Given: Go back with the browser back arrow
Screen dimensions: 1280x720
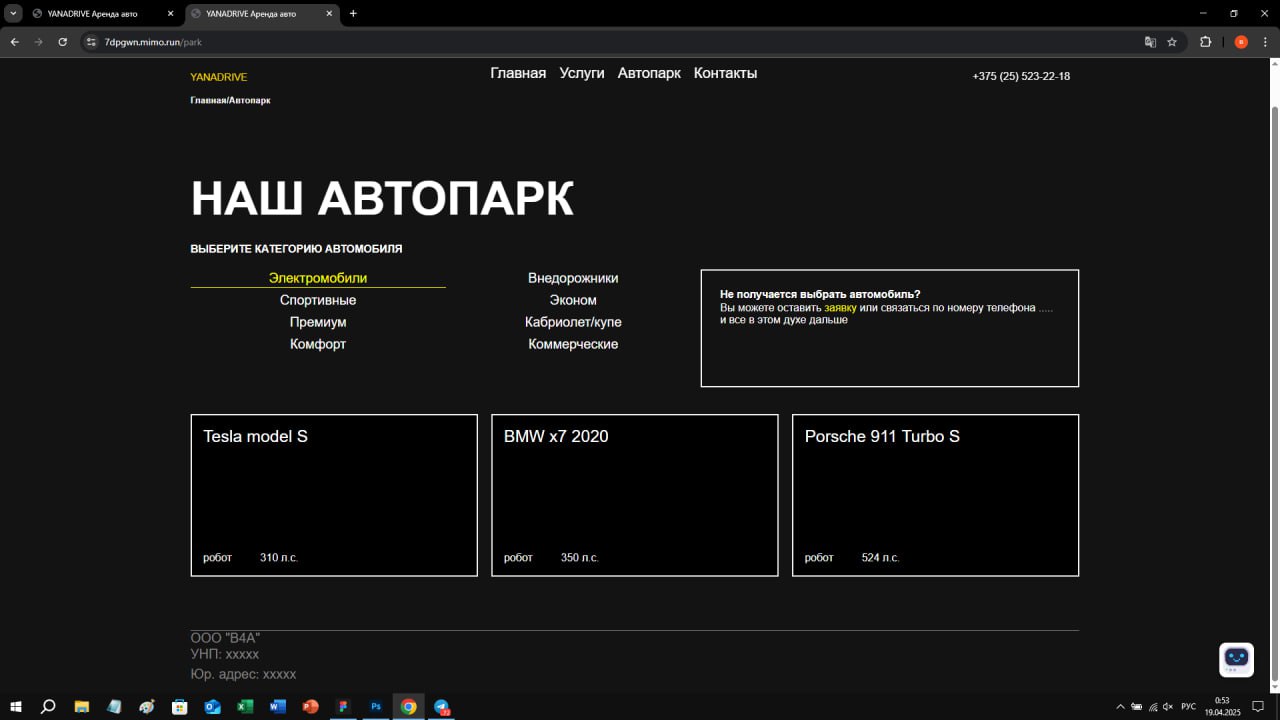Looking at the screenshot, I should point(14,42).
